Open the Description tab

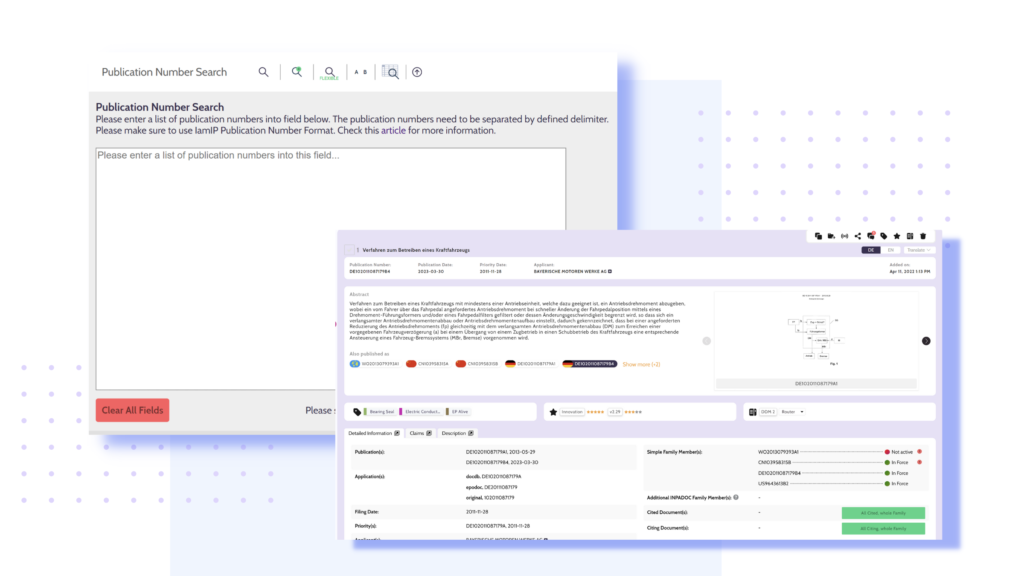pos(457,433)
